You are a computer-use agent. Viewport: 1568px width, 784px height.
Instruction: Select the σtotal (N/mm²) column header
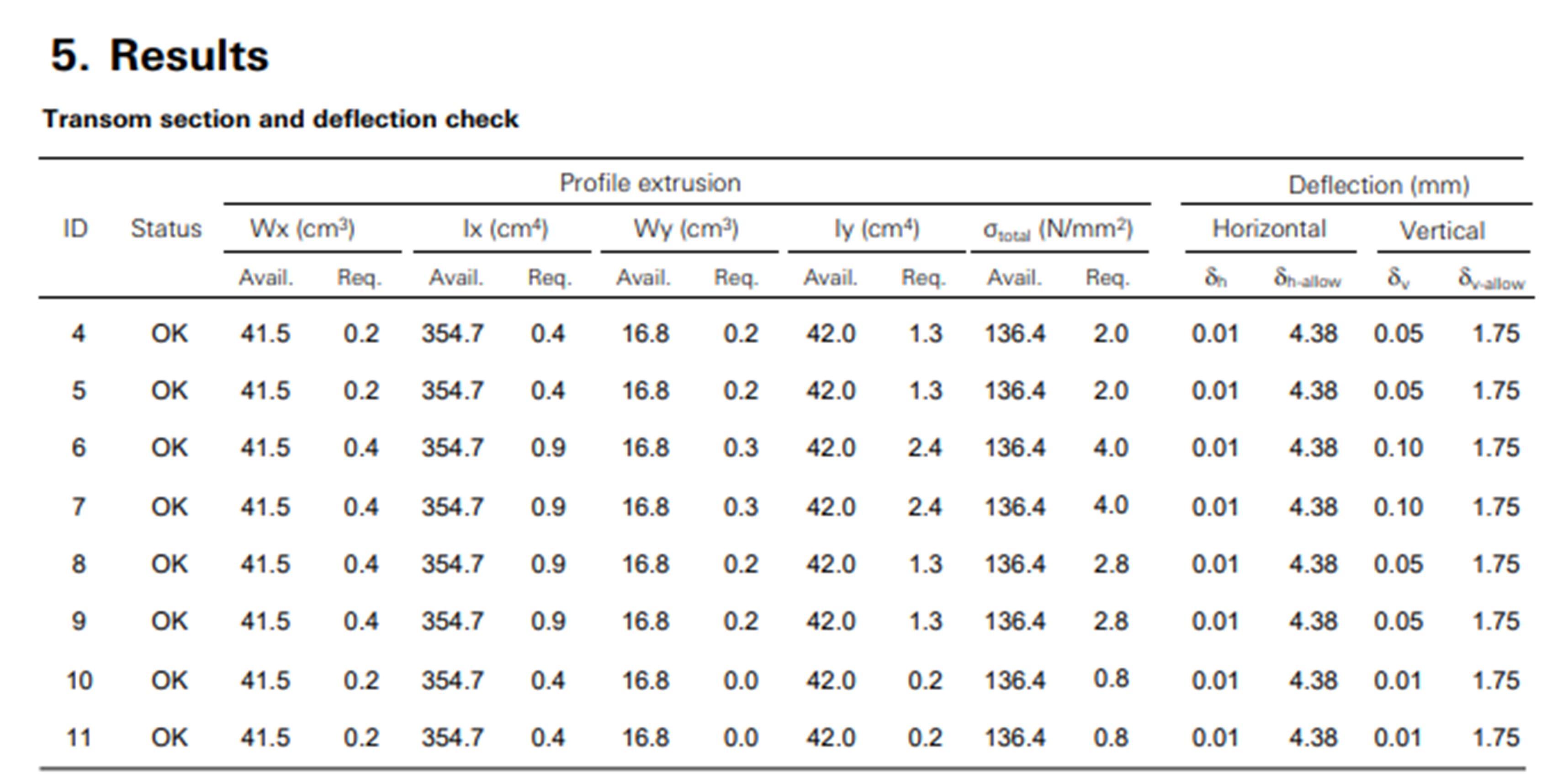pyautogui.click(x=1059, y=230)
